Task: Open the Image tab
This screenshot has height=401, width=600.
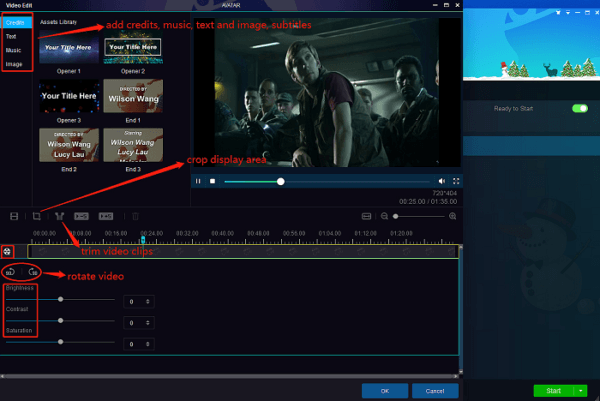Action: click(x=16, y=64)
